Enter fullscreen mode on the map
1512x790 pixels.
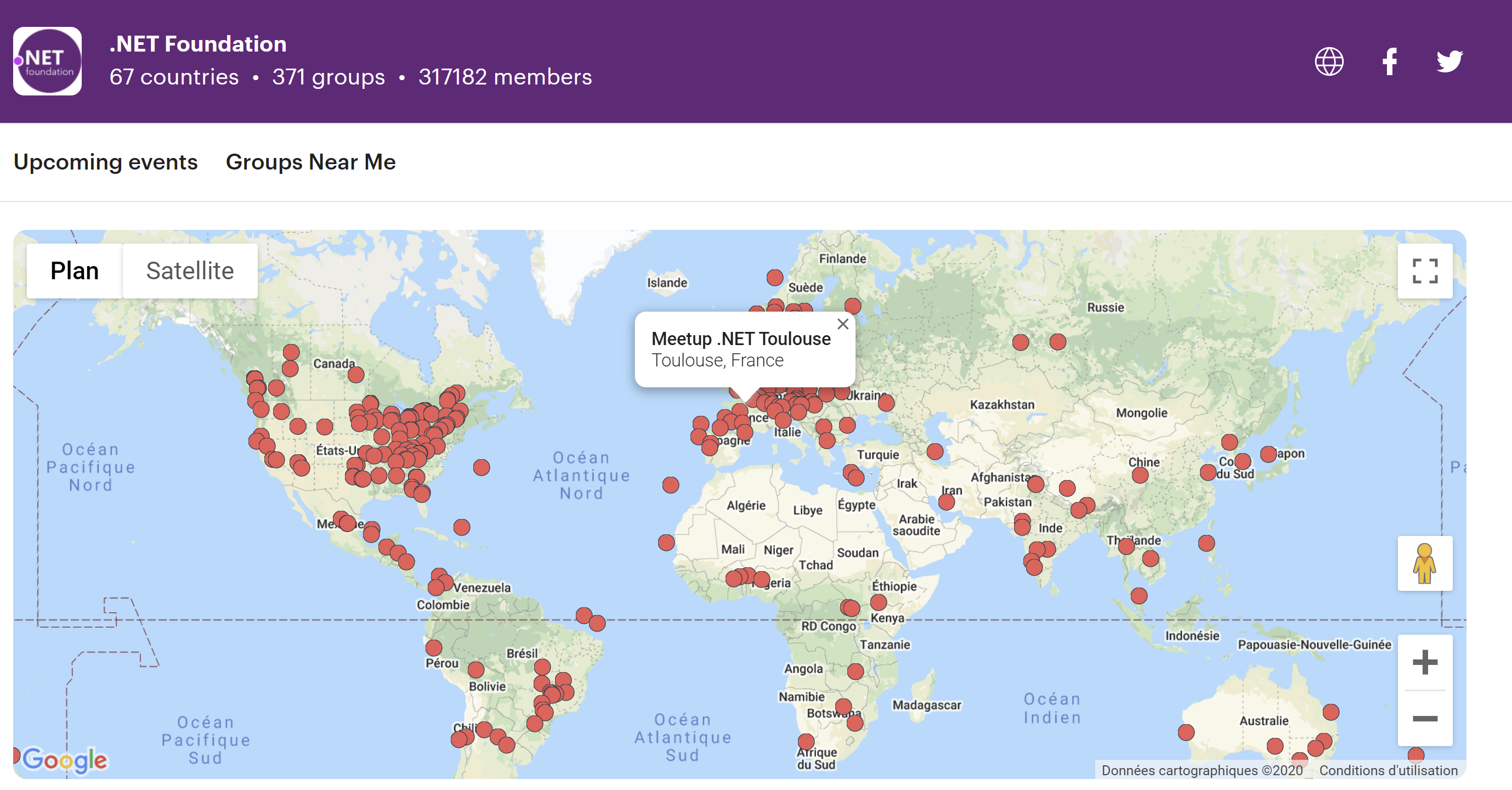tap(1425, 271)
